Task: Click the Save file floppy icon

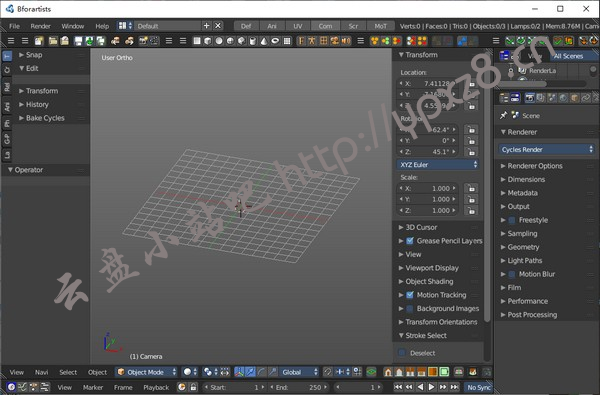Action: pyautogui.click(x=78, y=41)
